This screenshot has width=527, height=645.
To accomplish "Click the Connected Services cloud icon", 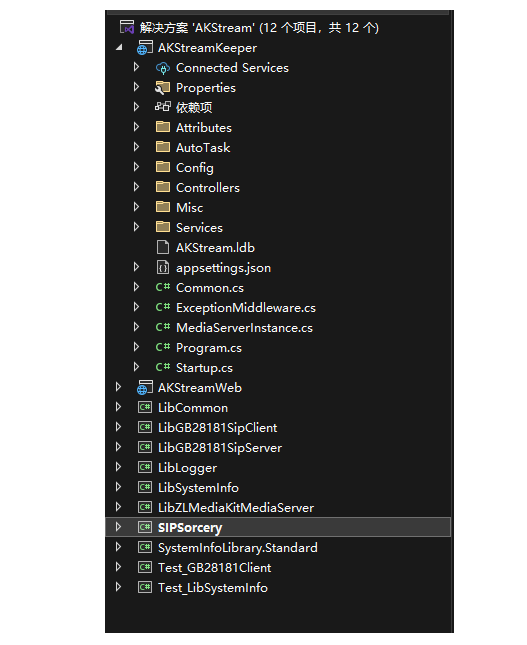I will click(163, 68).
